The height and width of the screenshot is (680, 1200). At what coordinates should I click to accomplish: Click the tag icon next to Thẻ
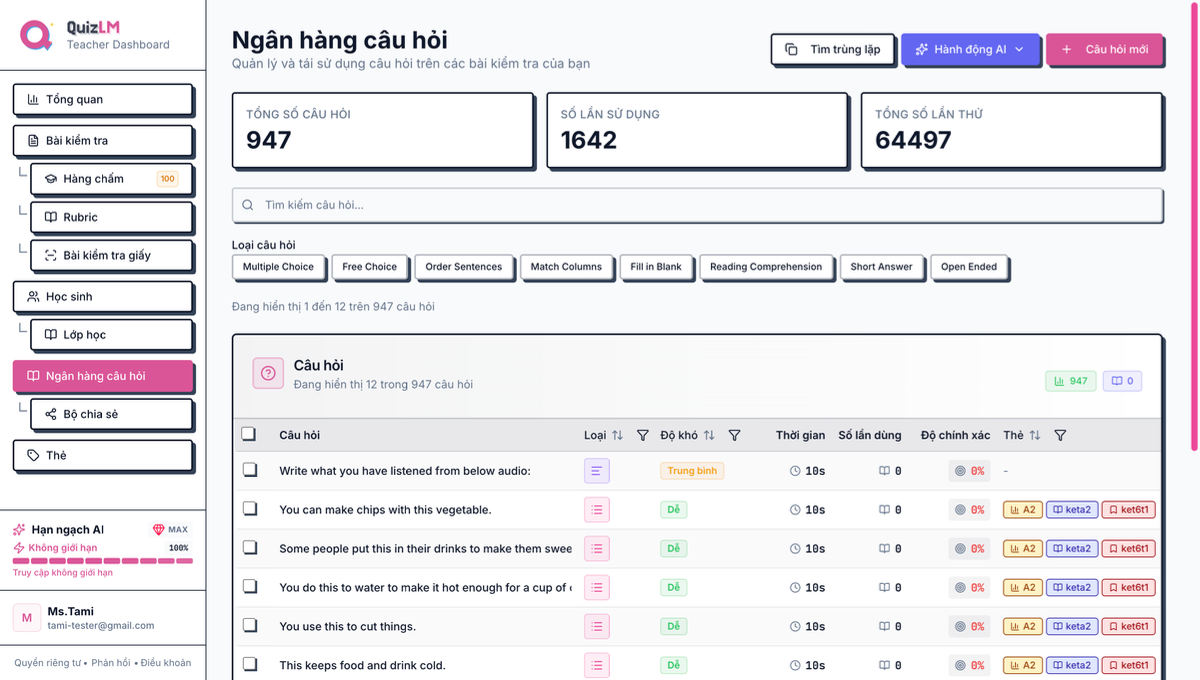pyautogui.click(x=31, y=455)
